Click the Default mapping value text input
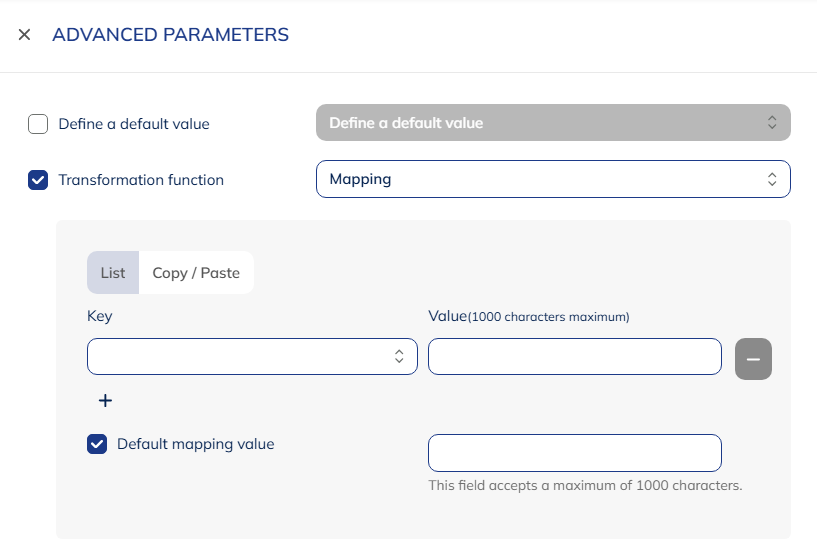Screen dimensions: 817x557 click(574, 452)
